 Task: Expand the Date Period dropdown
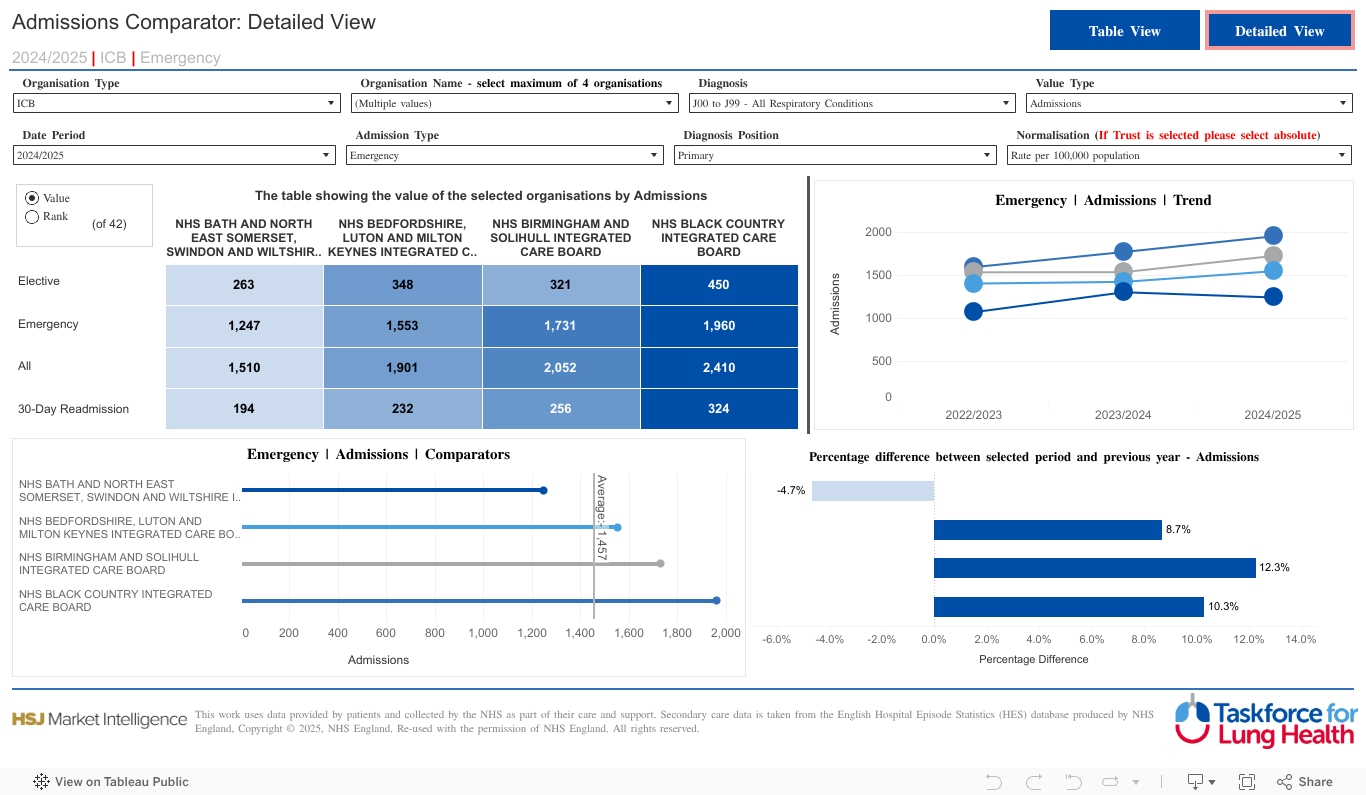[x=174, y=155]
